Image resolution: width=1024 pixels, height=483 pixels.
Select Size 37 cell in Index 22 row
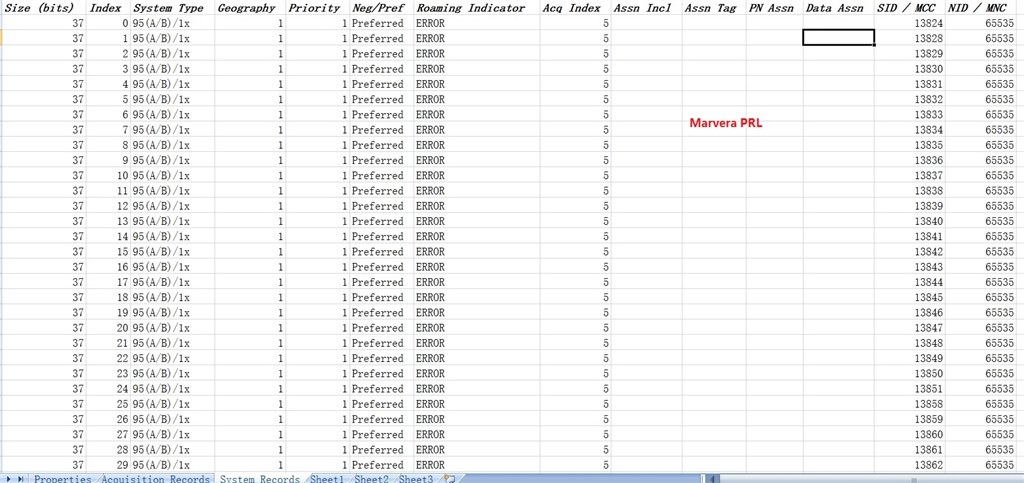coord(44,358)
